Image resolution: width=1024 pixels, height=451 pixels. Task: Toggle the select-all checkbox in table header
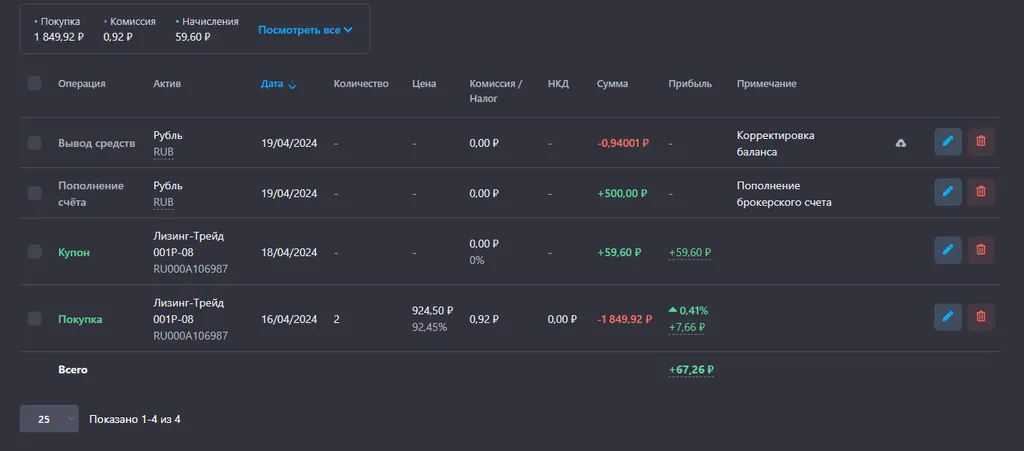(35, 83)
